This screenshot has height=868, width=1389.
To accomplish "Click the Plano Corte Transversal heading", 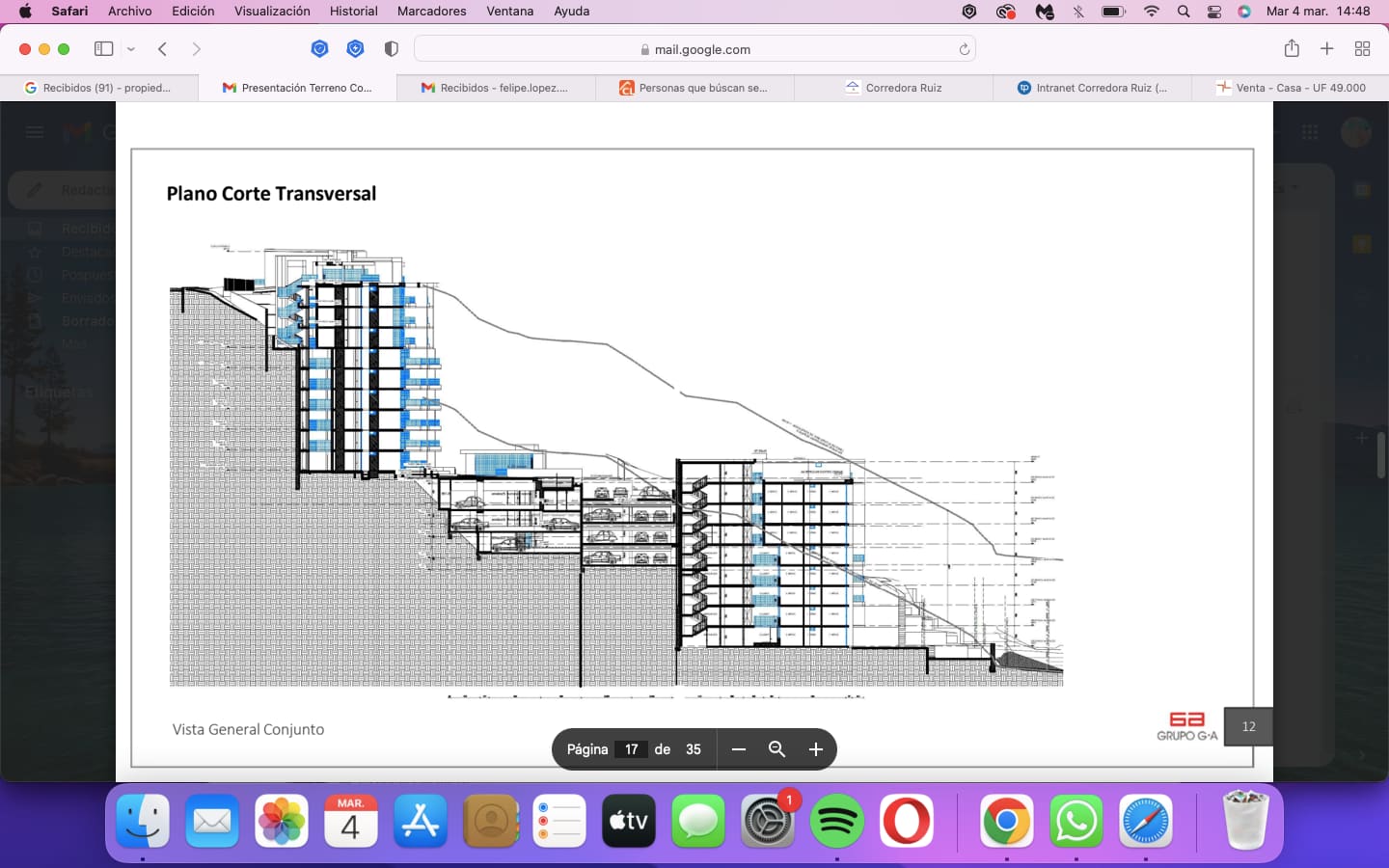I will pos(271,194).
